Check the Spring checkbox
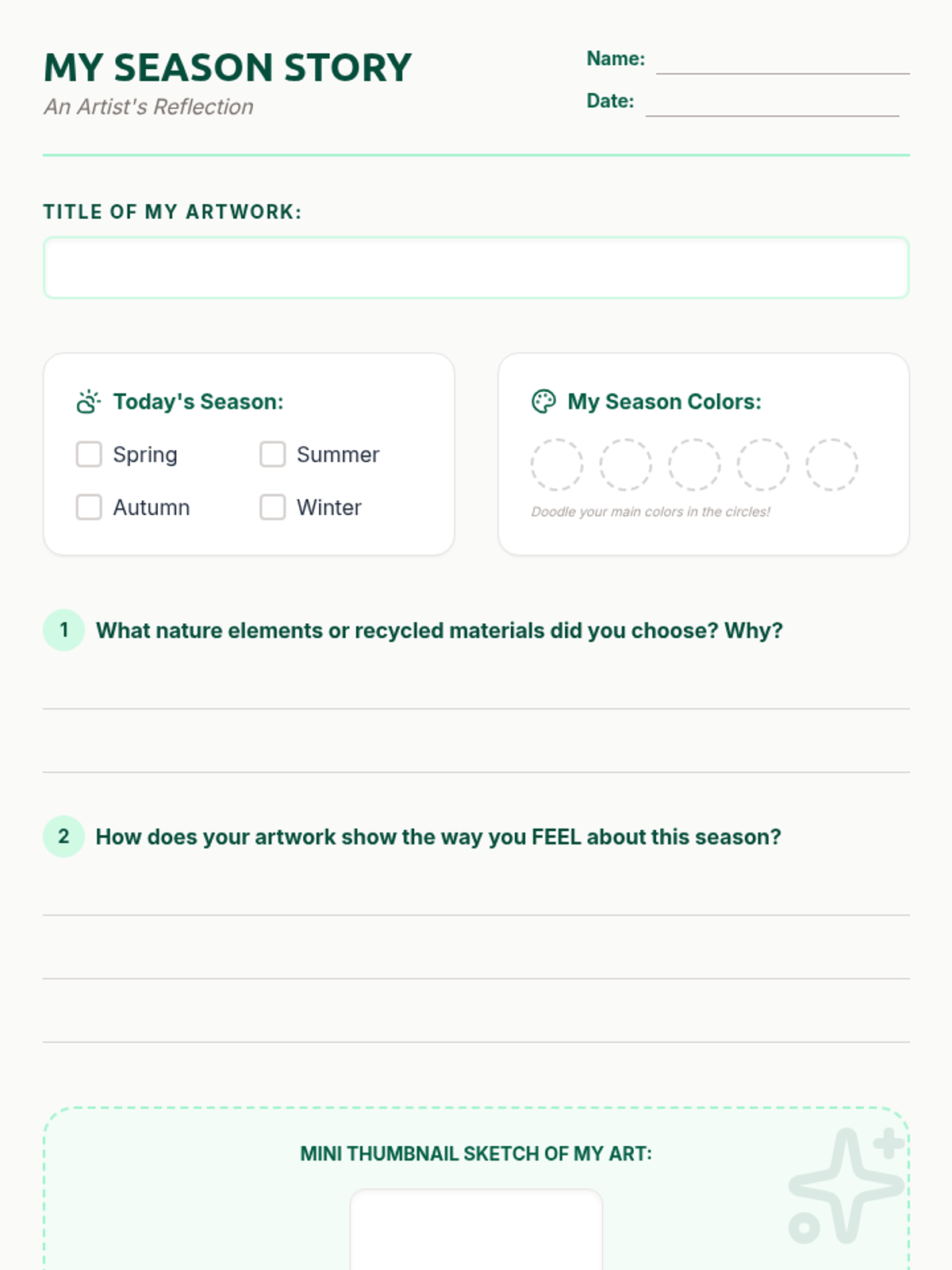The image size is (952, 1270). (x=89, y=455)
